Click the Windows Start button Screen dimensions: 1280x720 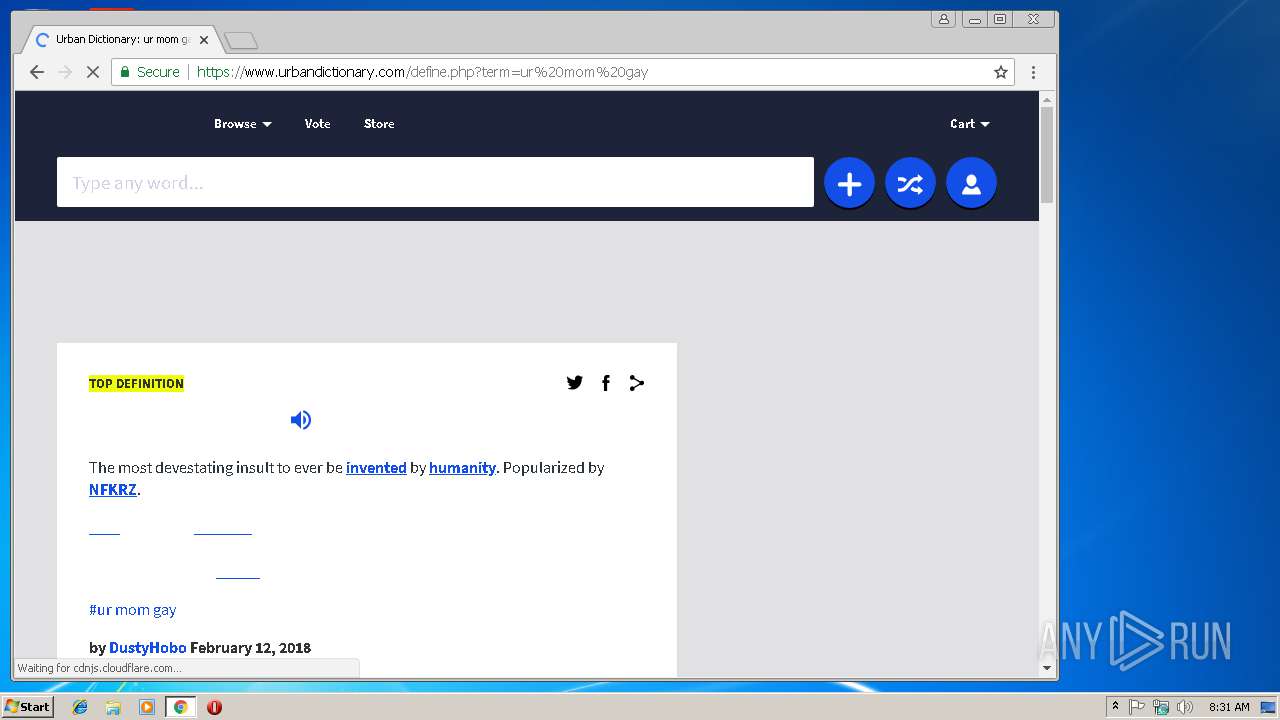click(x=27, y=707)
